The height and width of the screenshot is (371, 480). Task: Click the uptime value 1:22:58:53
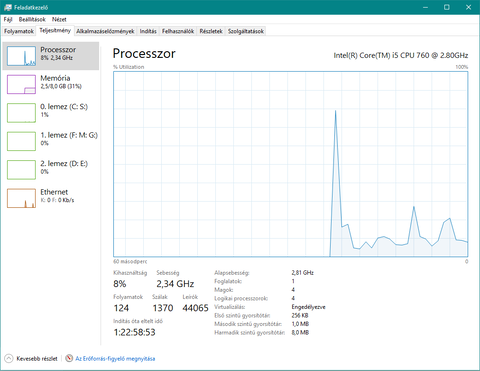(134, 332)
